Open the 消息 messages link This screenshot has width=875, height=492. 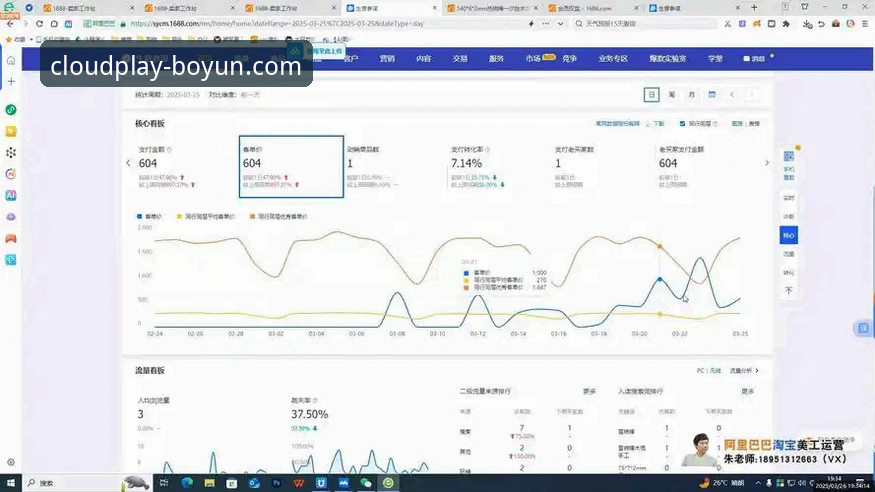click(754, 59)
